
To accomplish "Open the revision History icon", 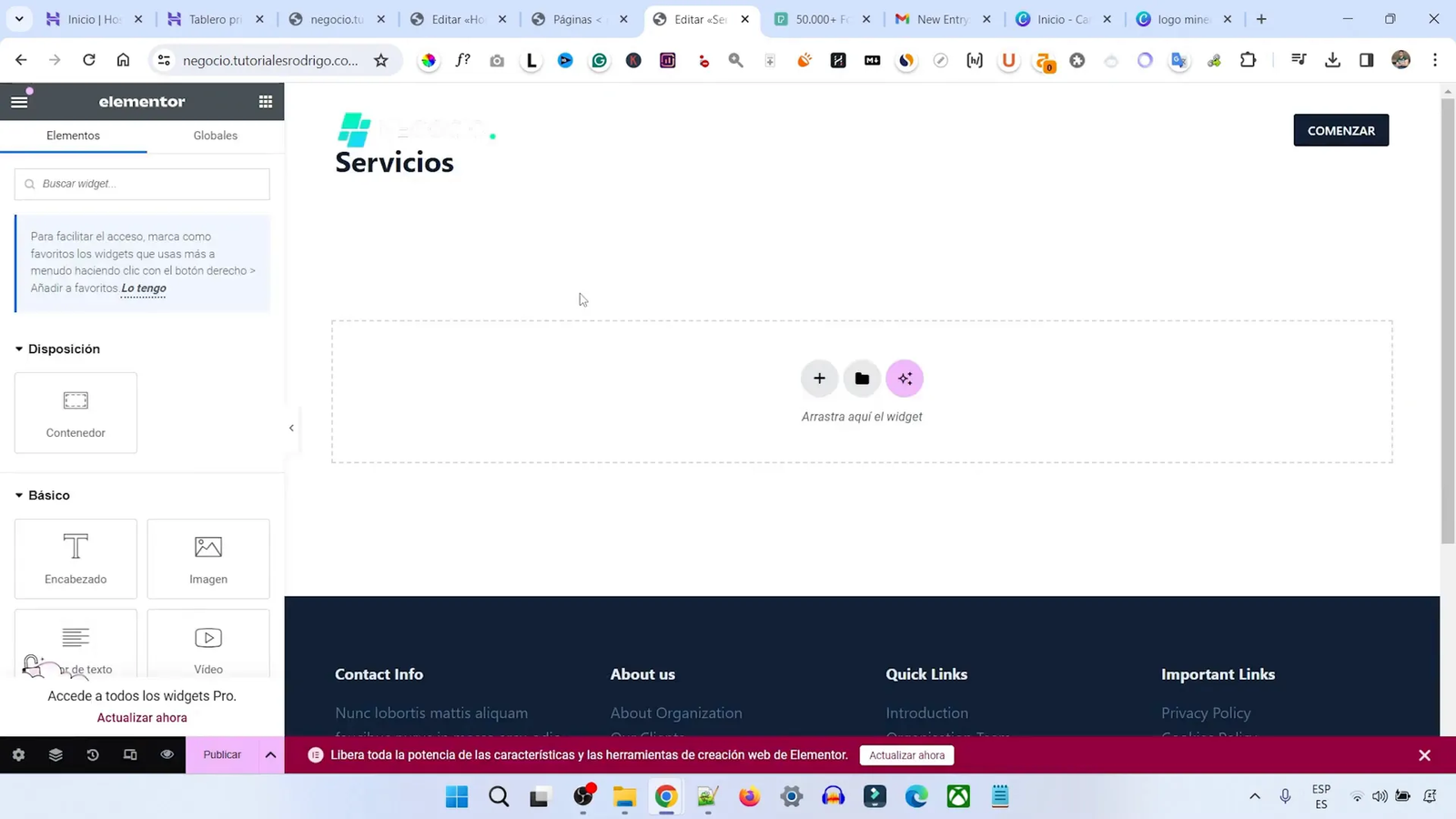I will [x=93, y=754].
